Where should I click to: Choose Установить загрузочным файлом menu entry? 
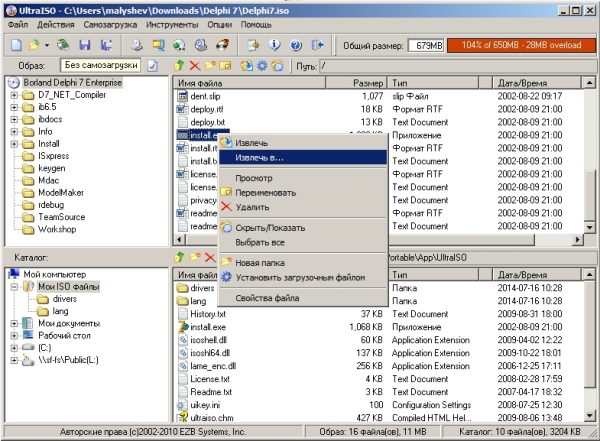303,277
